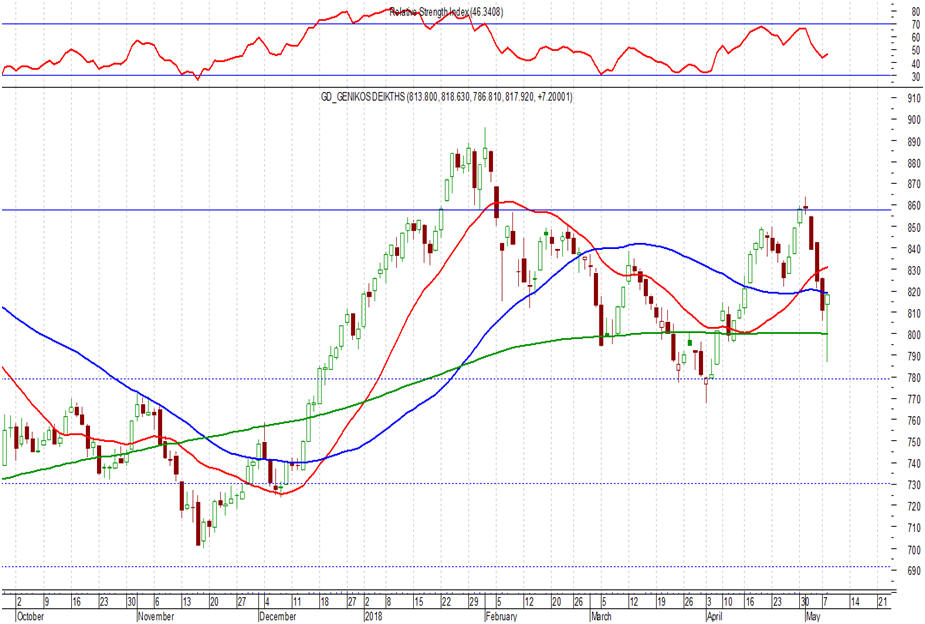This screenshot has width=925, height=624.
Task: Select the March month label
Action: tap(601, 616)
